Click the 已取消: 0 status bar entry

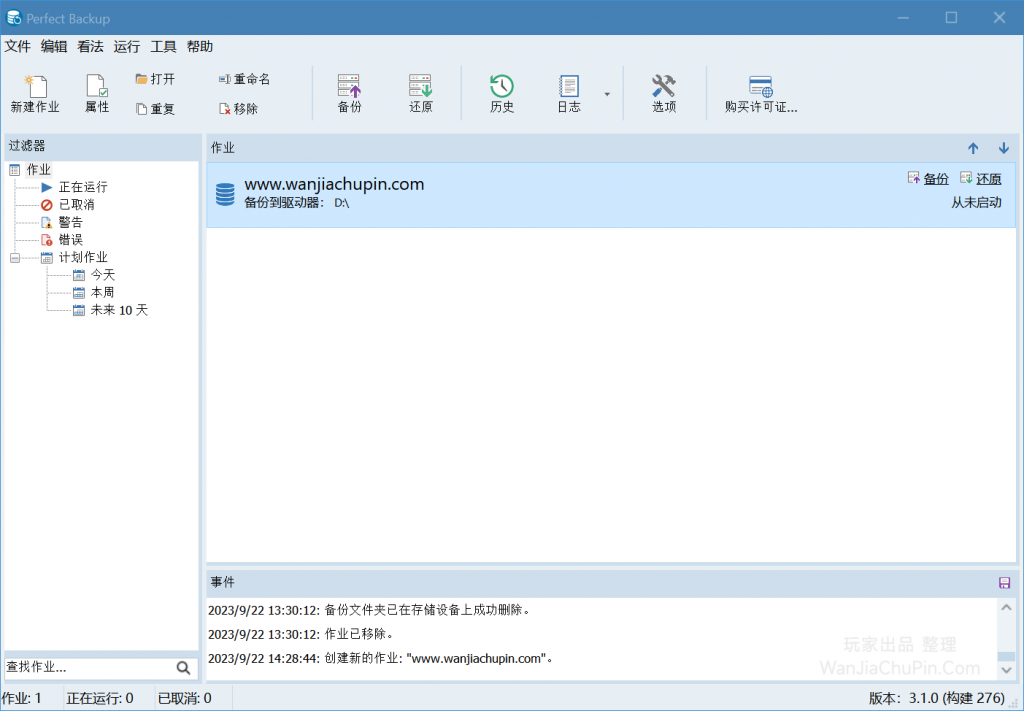click(x=185, y=699)
